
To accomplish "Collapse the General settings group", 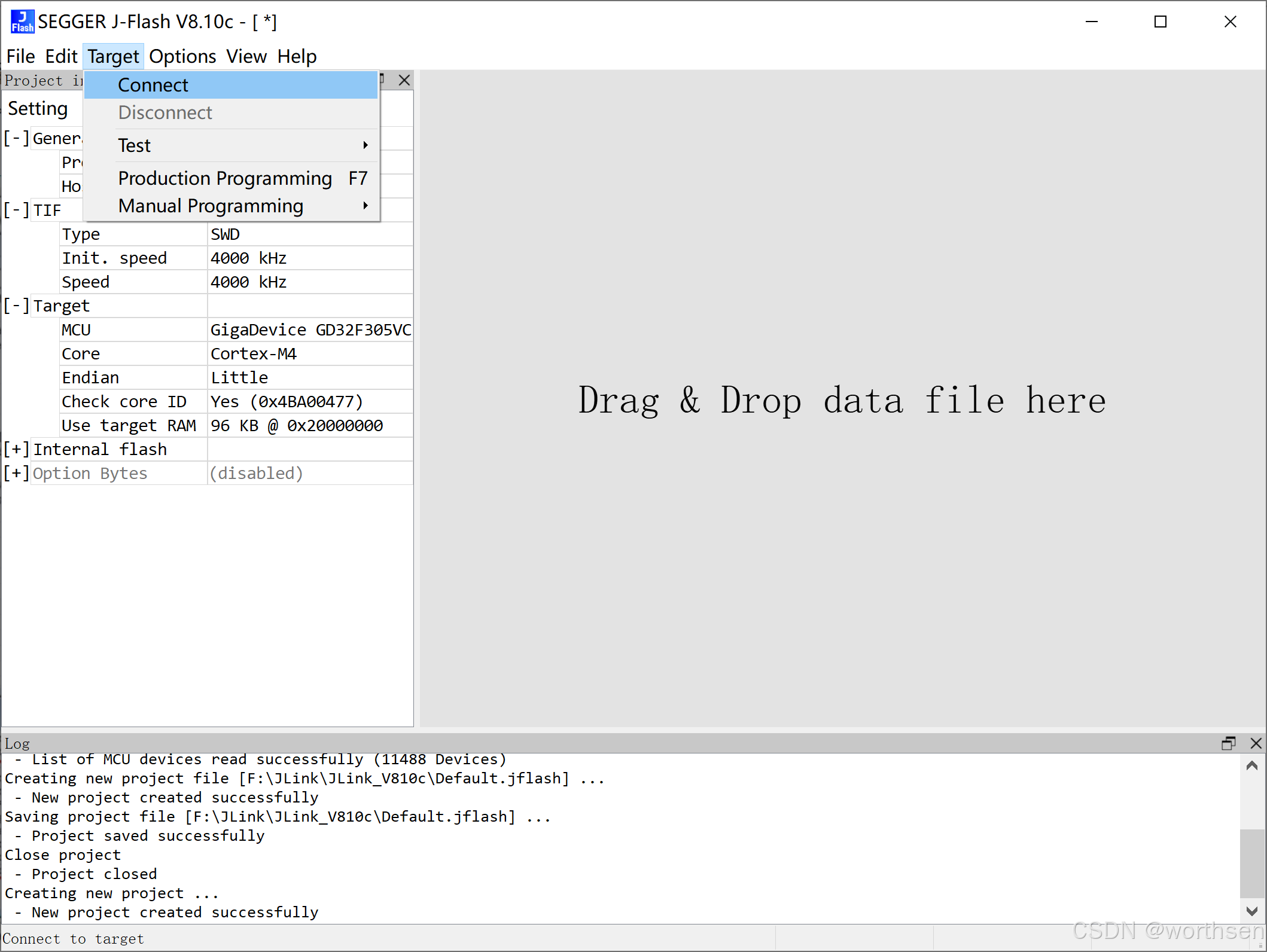I will (x=16, y=138).
